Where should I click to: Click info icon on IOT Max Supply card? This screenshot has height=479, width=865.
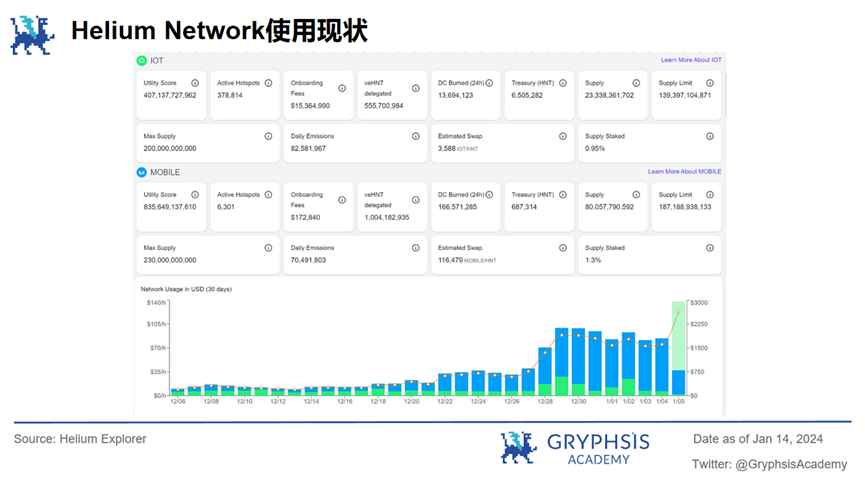[x=268, y=136]
